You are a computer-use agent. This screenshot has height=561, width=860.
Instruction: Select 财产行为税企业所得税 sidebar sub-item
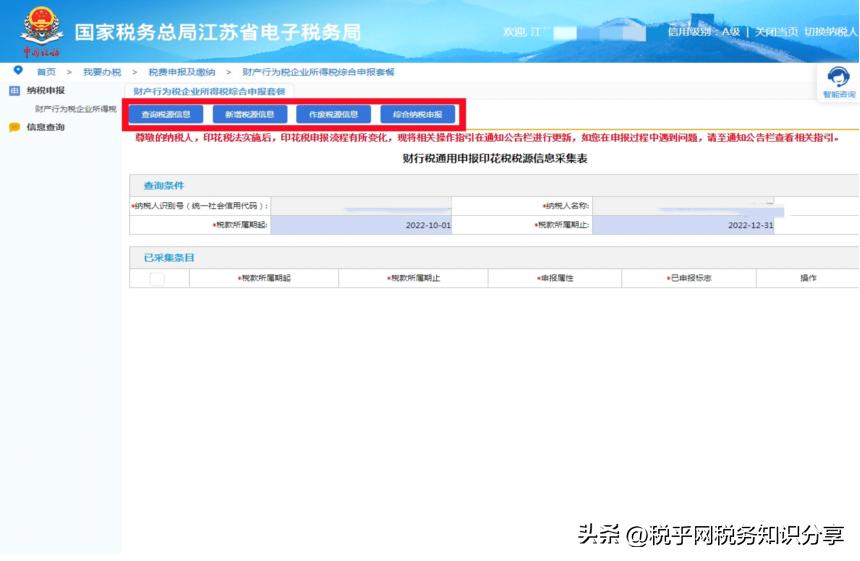pyautogui.click(x=76, y=109)
